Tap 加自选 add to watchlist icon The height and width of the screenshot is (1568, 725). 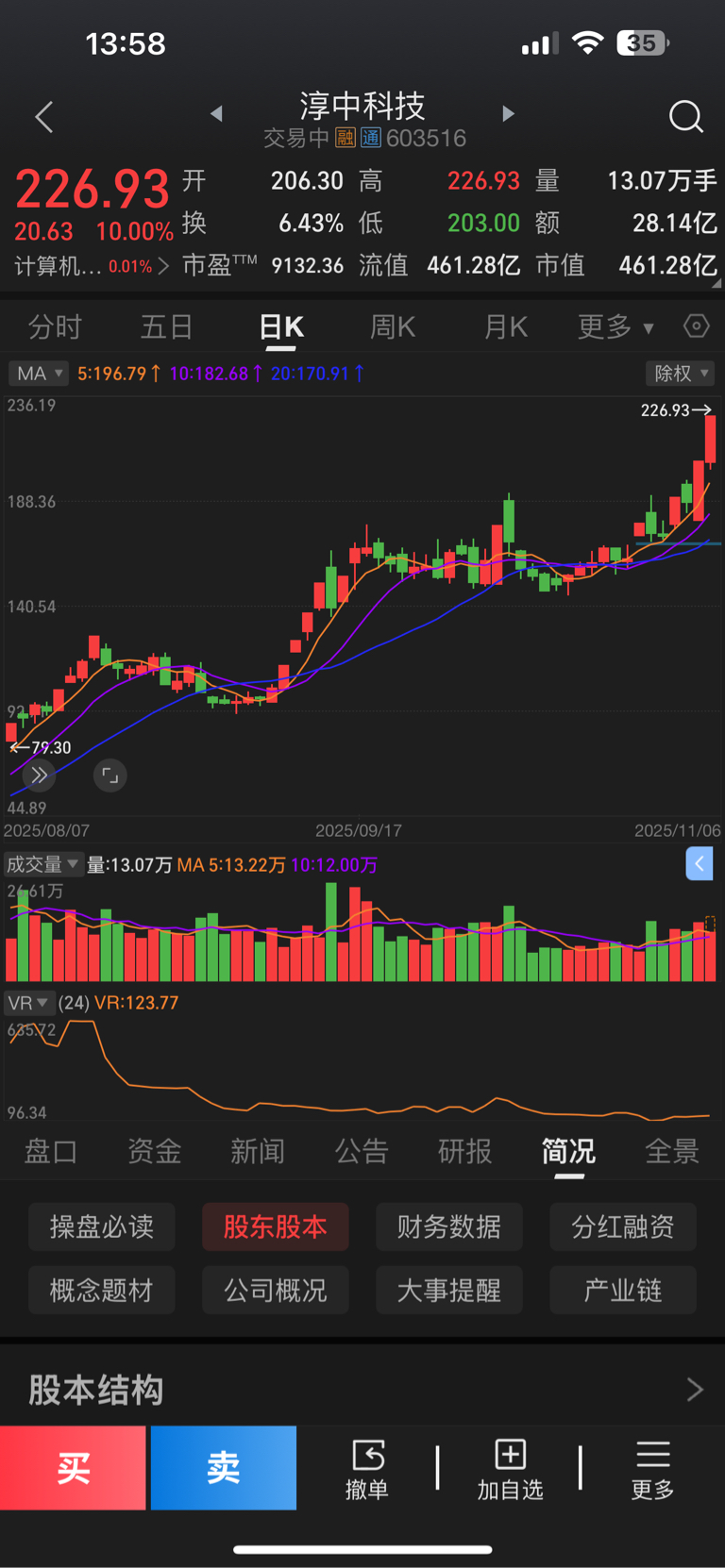pyautogui.click(x=510, y=1469)
